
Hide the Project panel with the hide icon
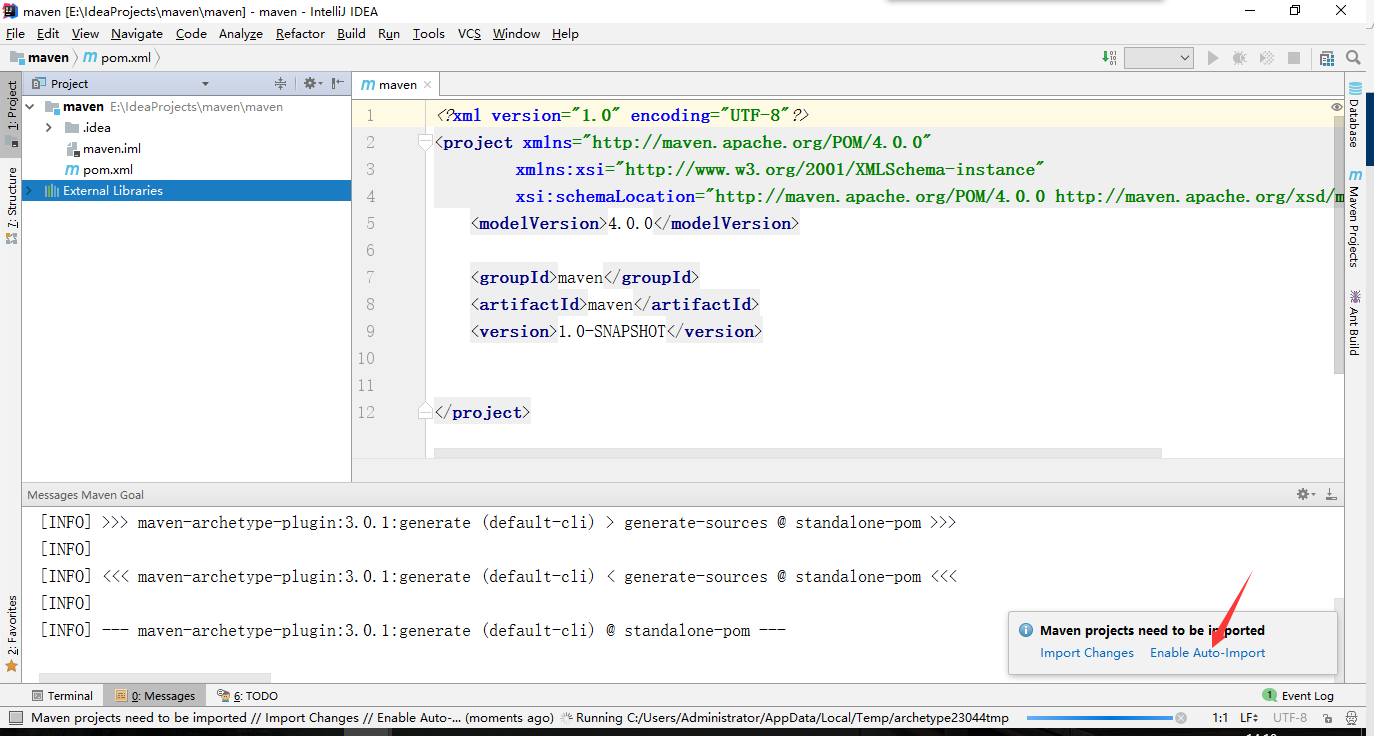tap(338, 84)
